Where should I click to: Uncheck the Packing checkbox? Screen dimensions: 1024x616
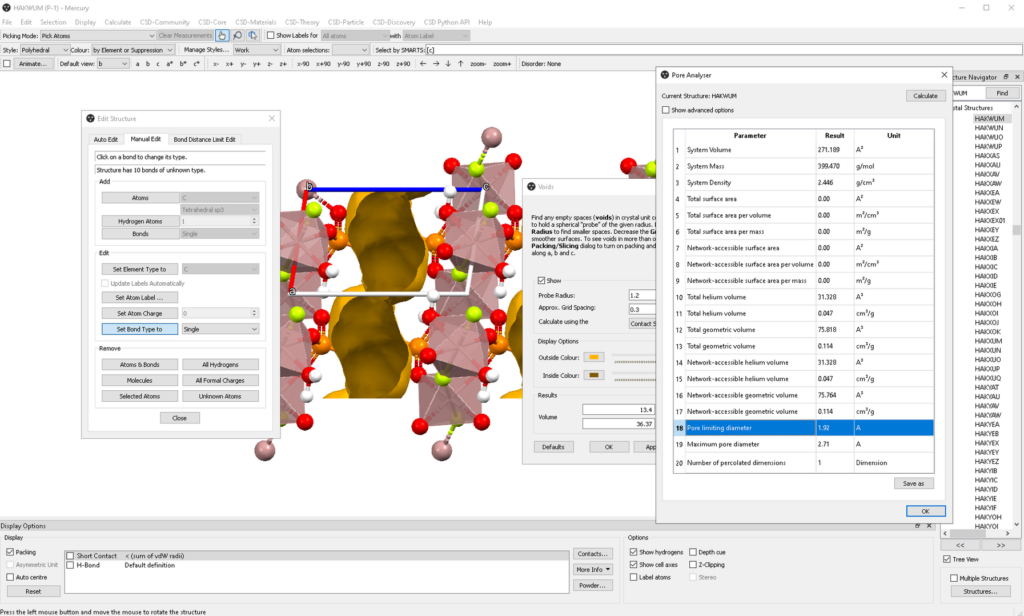pos(10,551)
